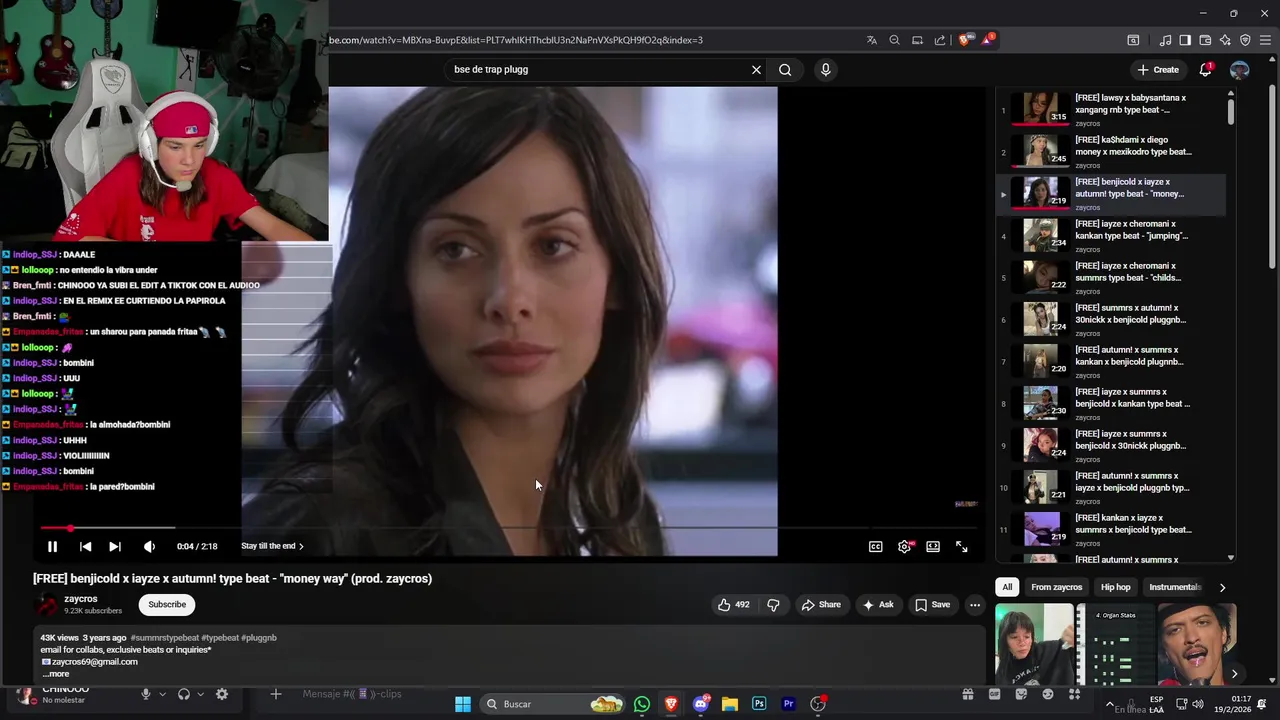Image resolution: width=1280 pixels, height=720 pixels.
Task: Open WhatsApp from the taskbar
Action: click(642, 704)
